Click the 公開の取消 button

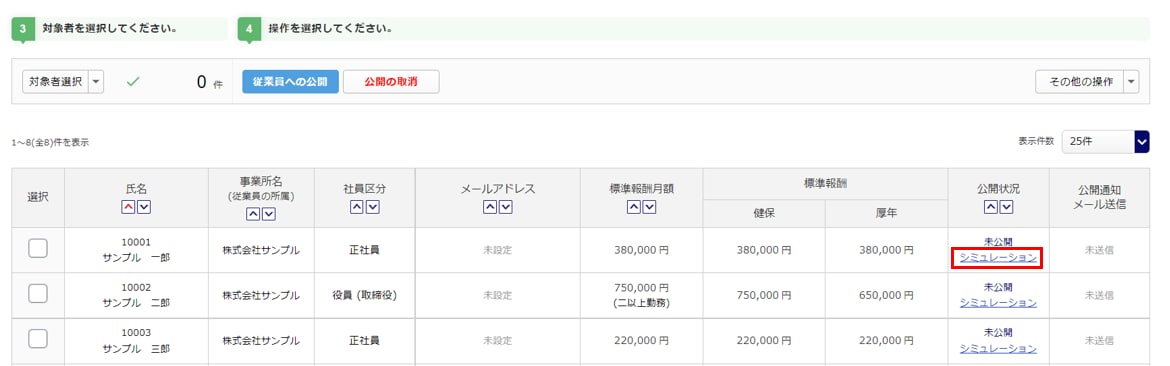pyautogui.click(x=391, y=82)
